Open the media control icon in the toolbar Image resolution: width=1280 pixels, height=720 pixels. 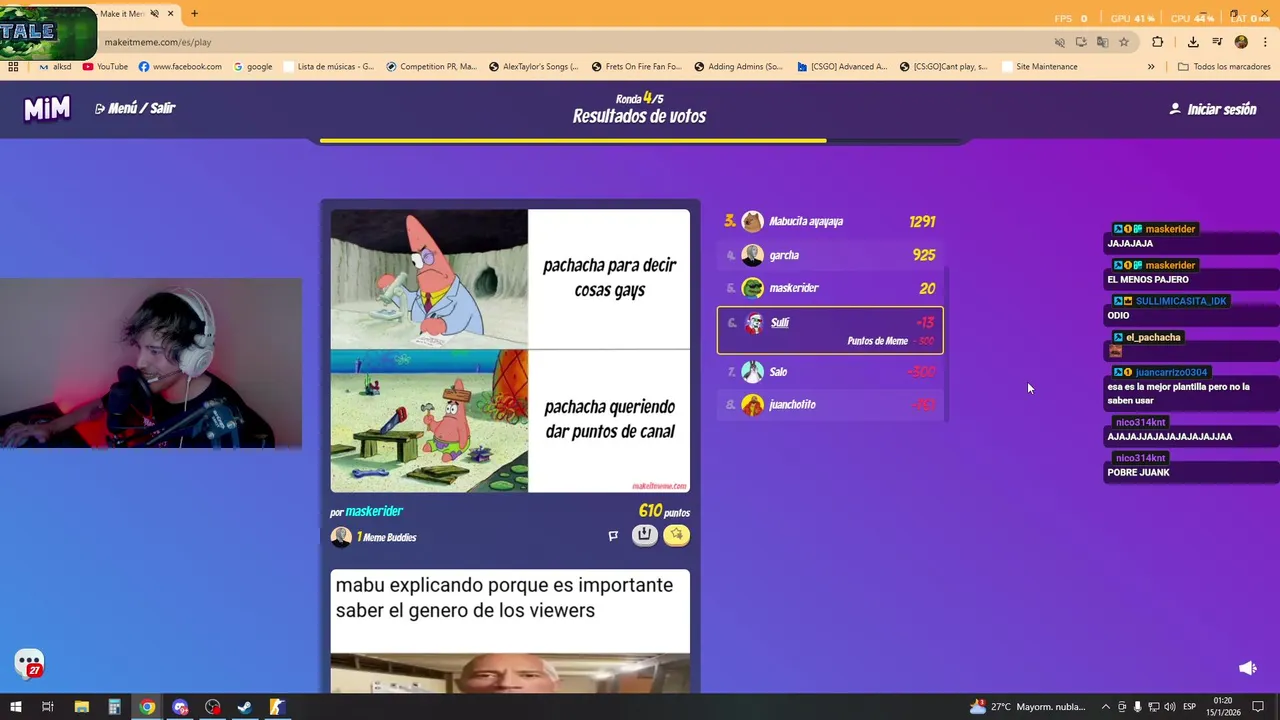point(1217,42)
